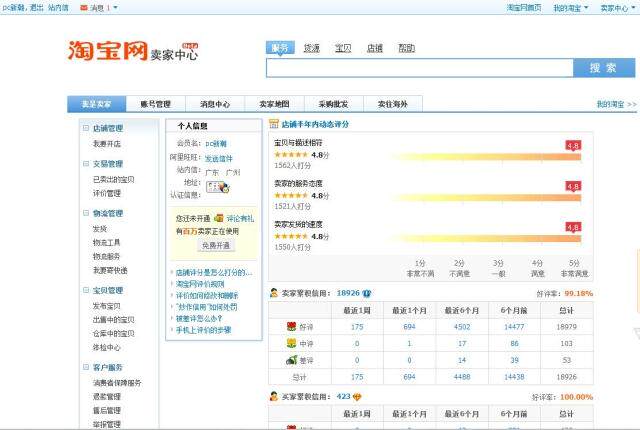Collapse the 宝贝管理 sidebar section
640x430 pixels.
(86, 290)
